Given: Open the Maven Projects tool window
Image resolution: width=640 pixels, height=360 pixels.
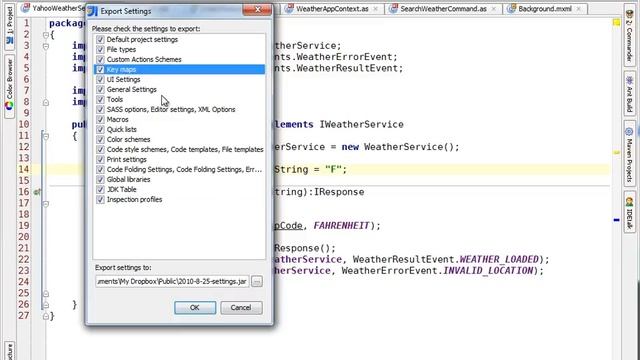Looking at the screenshot, I should click(x=629, y=154).
